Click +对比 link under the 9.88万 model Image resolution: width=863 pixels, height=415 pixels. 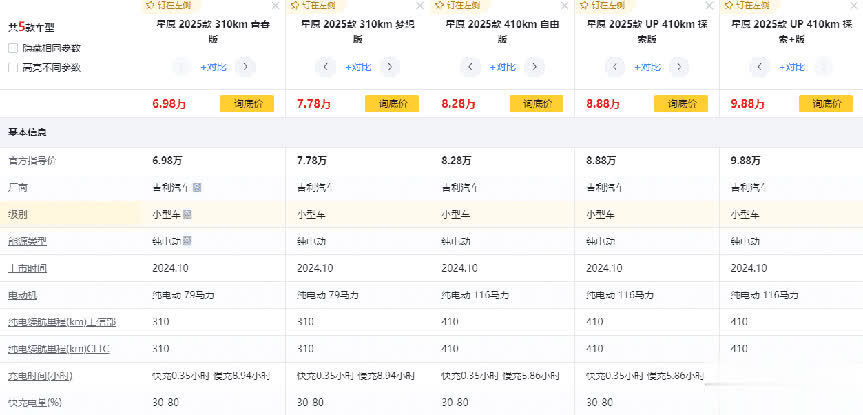tap(792, 67)
